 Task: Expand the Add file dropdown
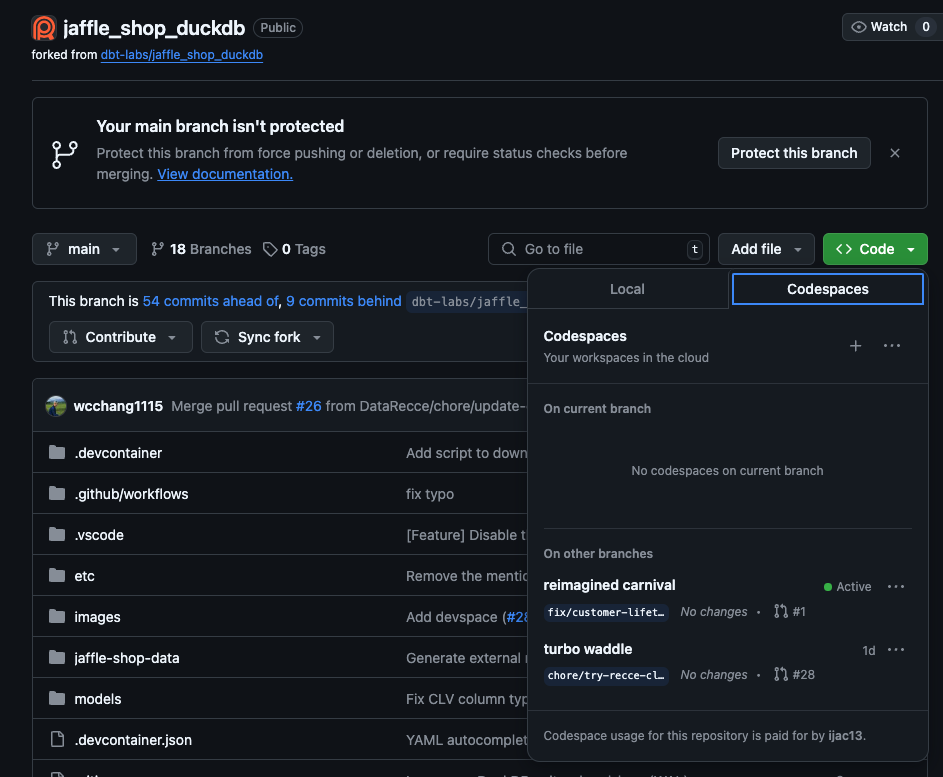[766, 249]
